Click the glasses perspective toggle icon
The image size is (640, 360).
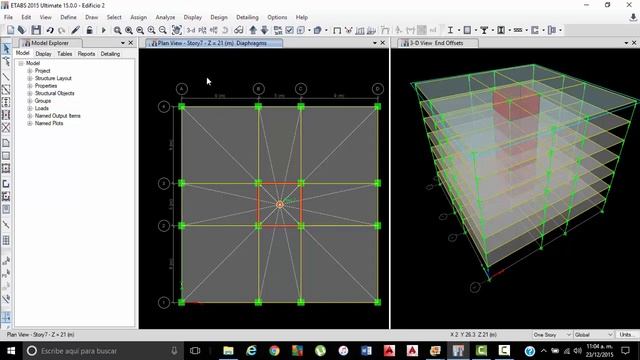point(239,30)
